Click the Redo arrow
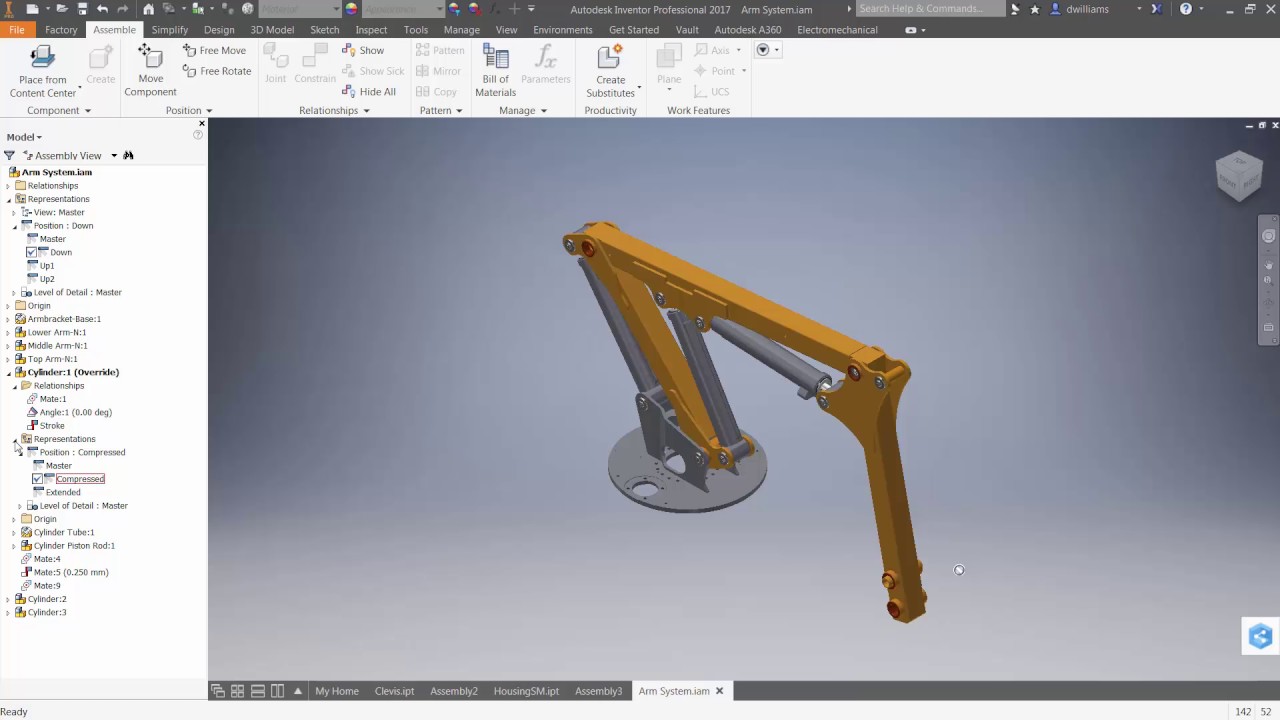This screenshot has height=720, width=1280. (x=123, y=9)
